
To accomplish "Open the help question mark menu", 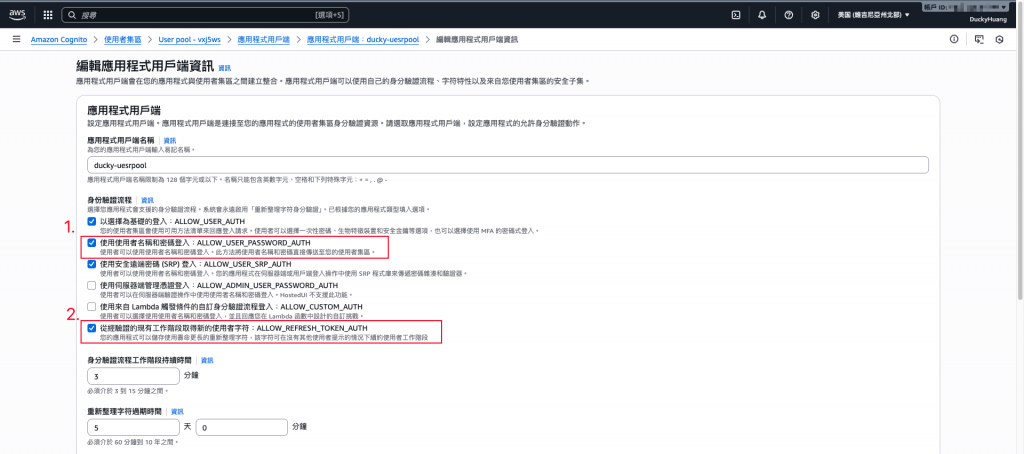I will (788, 14).
